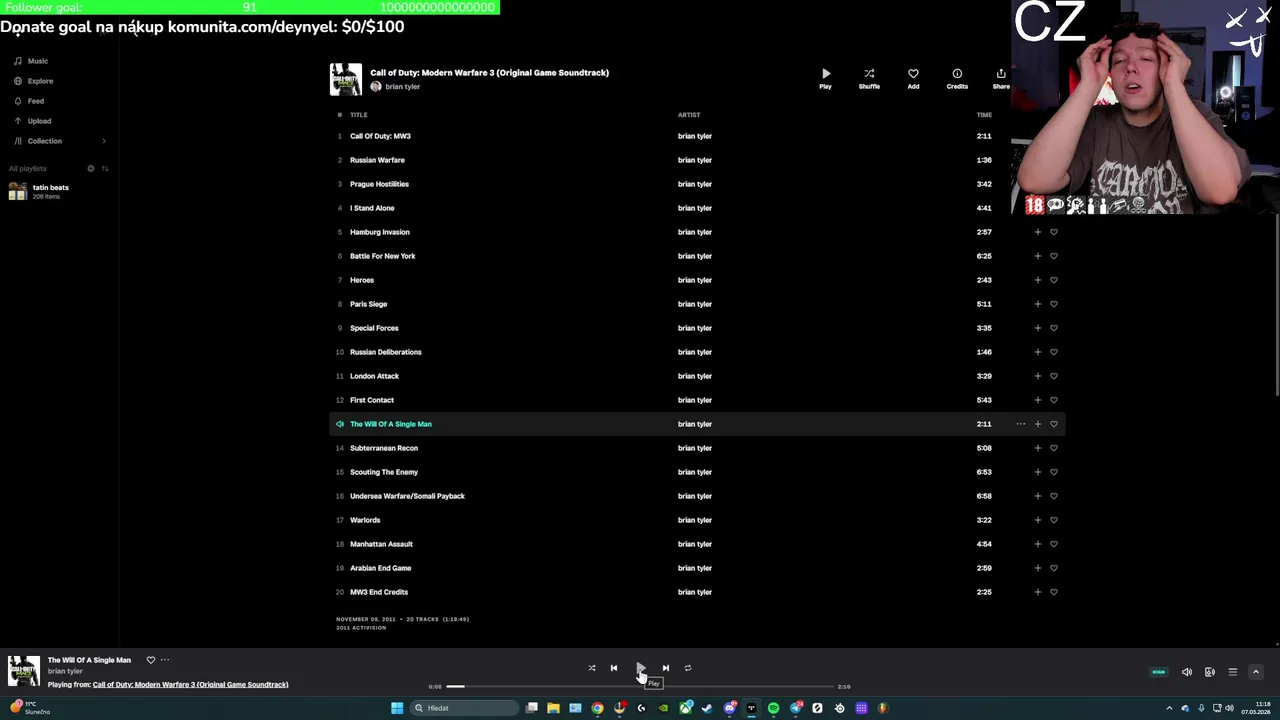Add Arabian End Game to a playlist
The height and width of the screenshot is (720, 1280).
[x=1037, y=568]
